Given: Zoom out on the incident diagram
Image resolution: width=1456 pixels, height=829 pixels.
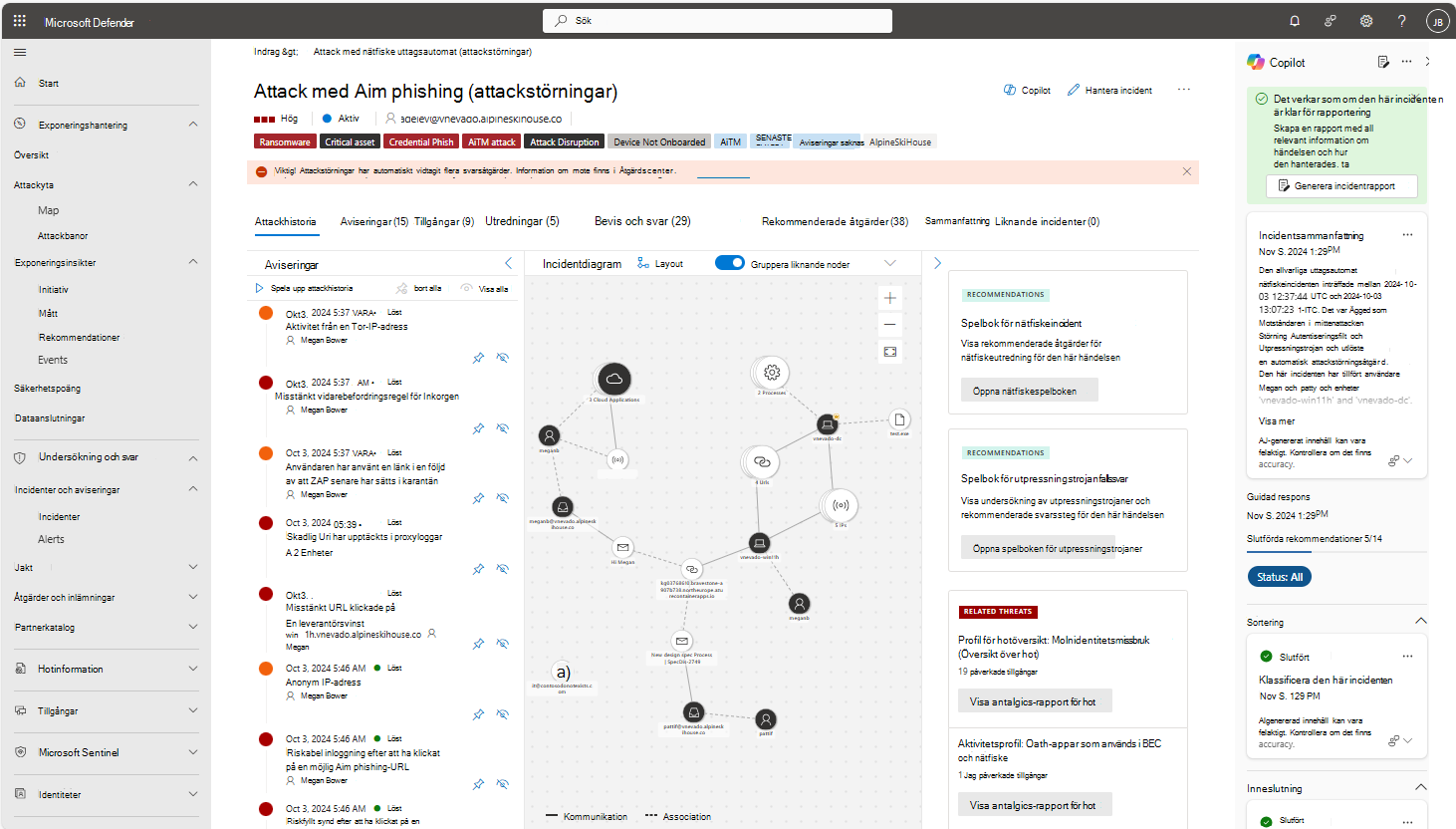Looking at the screenshot, I should pyautogui.click(x=890, y=325).
